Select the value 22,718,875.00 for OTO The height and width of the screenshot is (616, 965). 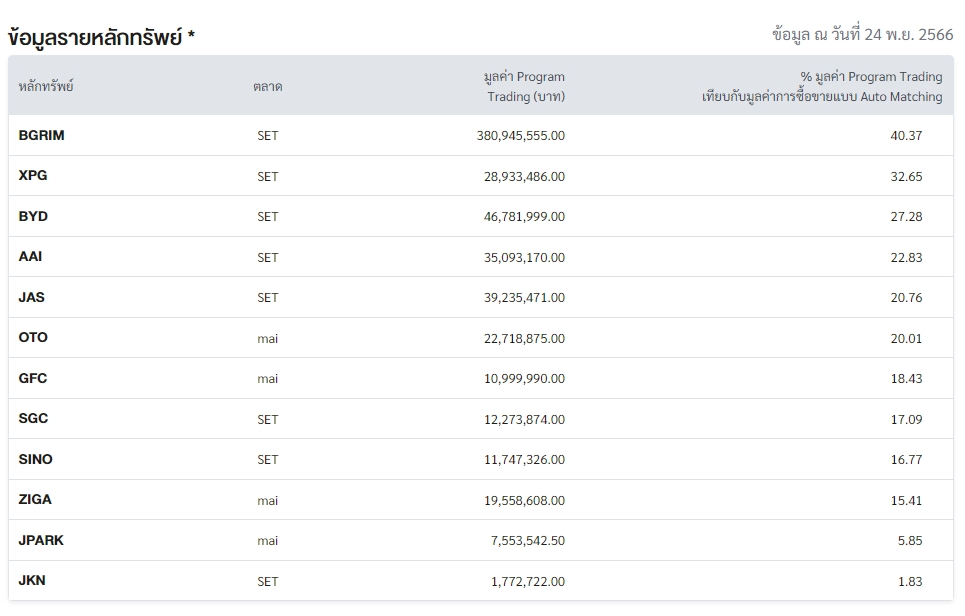524,338
